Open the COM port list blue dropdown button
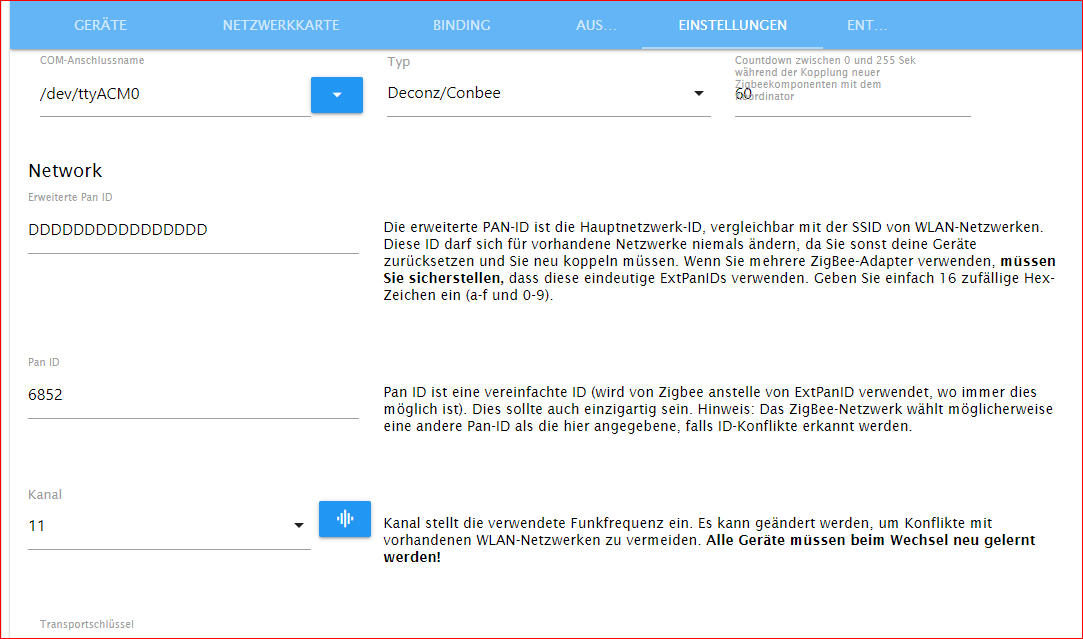This screenshot has height=639, width=1083. [x=336, y=95]
